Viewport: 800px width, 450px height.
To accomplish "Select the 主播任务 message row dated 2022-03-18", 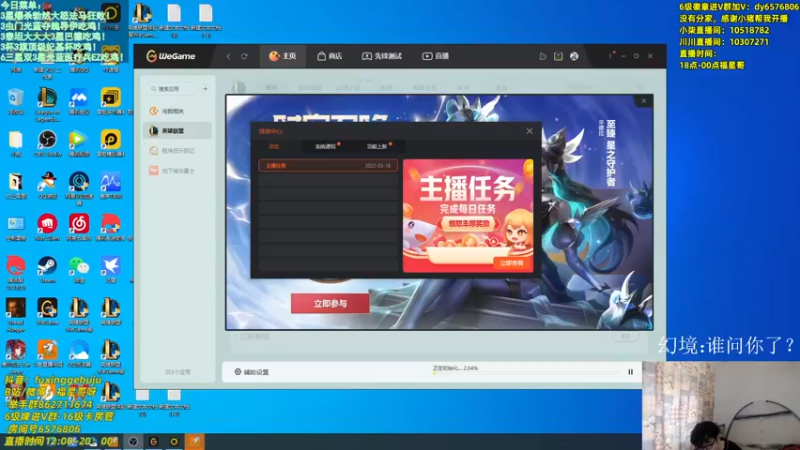I will click(x=328, y=165).
